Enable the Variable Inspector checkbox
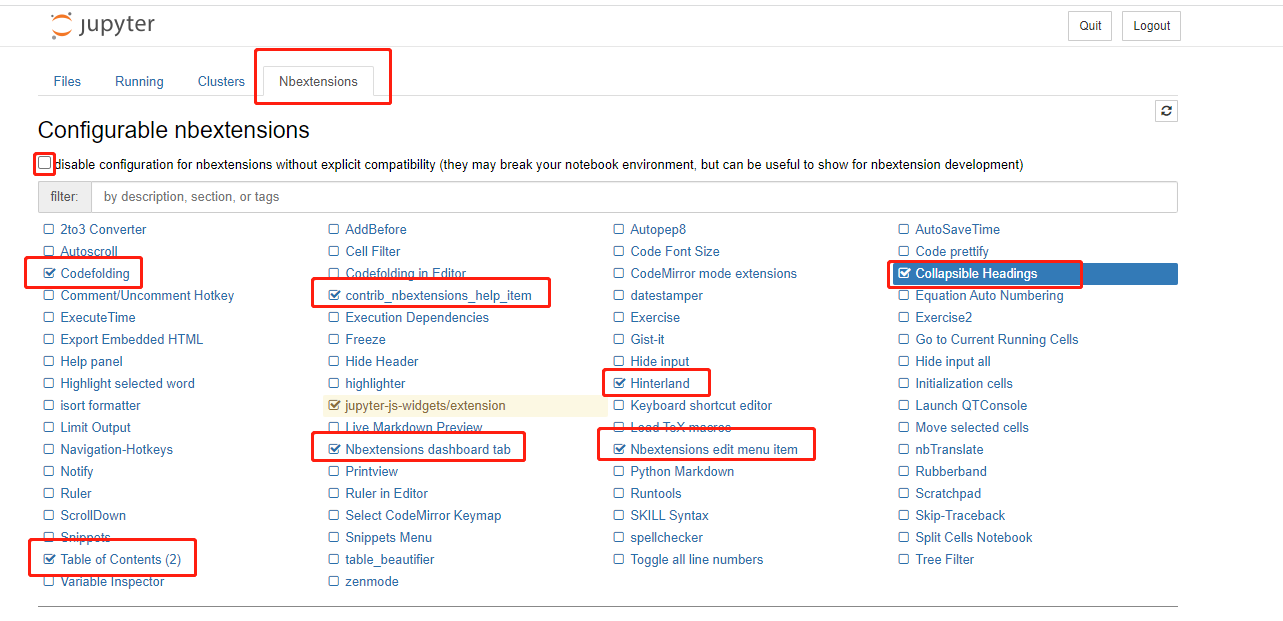 click(49, 581)
